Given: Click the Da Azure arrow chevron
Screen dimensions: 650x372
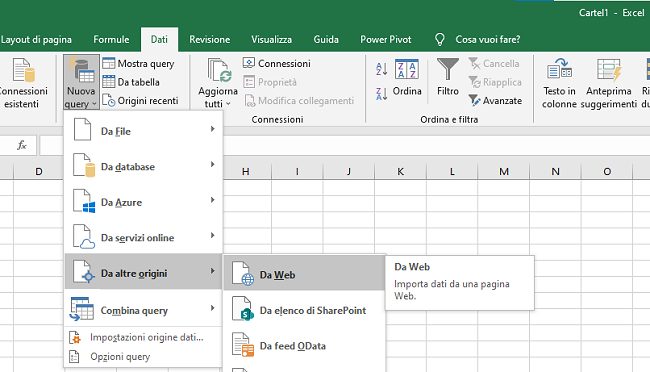Looking at the screenshot, I should (x=212, y=200).
